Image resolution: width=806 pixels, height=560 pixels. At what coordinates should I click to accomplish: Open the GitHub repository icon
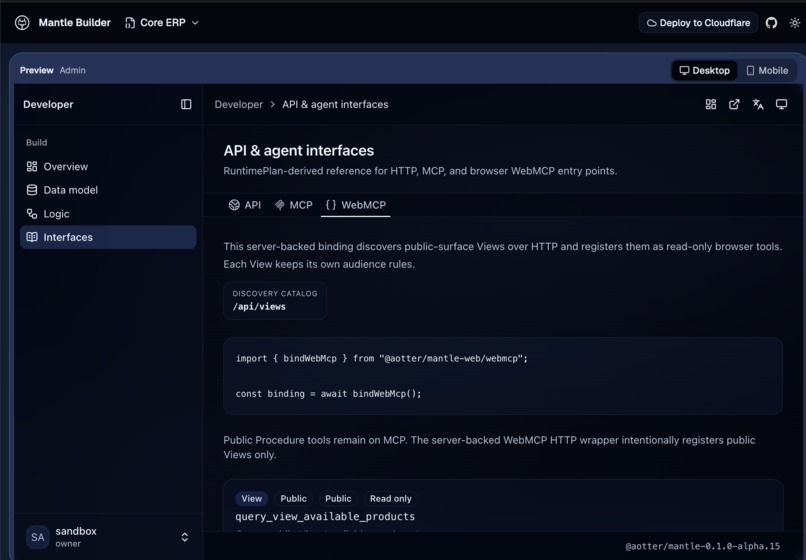(x=771, y=23)
